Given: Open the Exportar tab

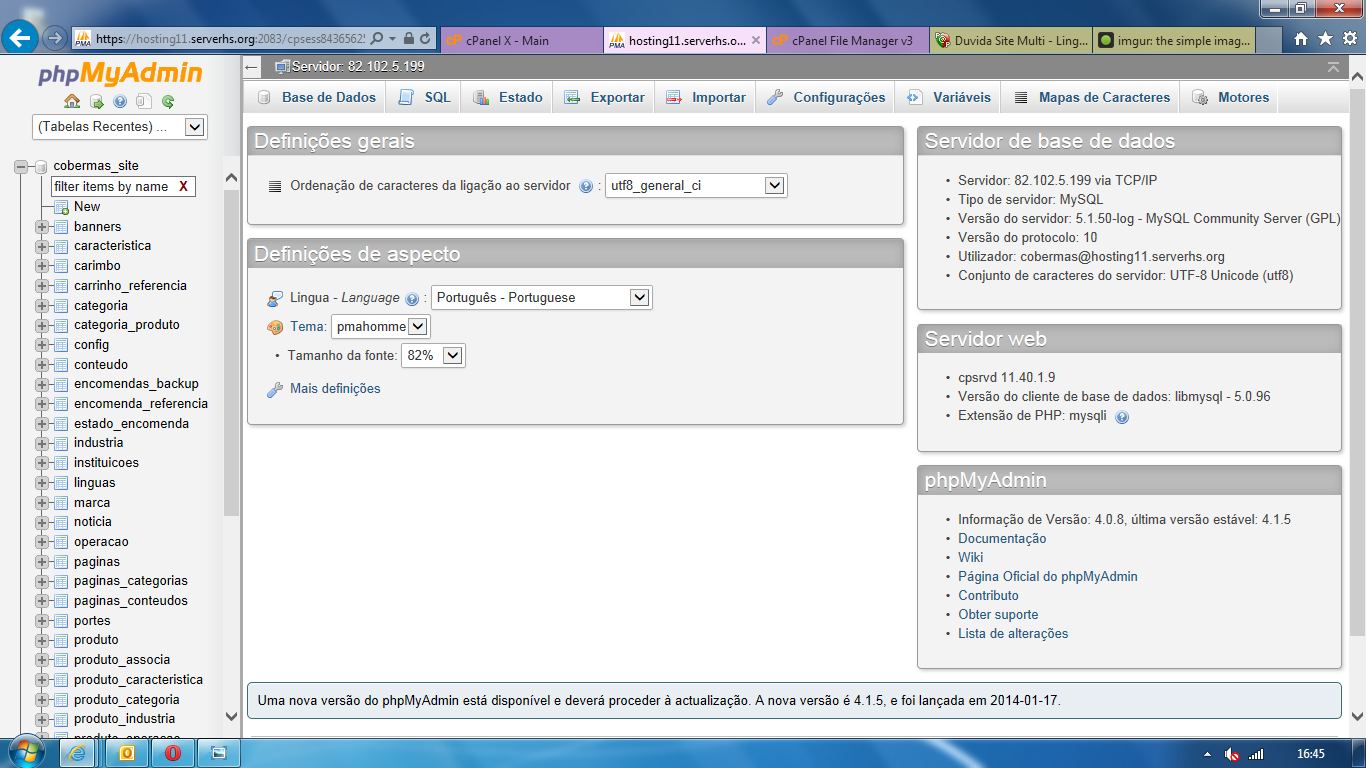Looking at the screenshot, I should pos(605,97).
